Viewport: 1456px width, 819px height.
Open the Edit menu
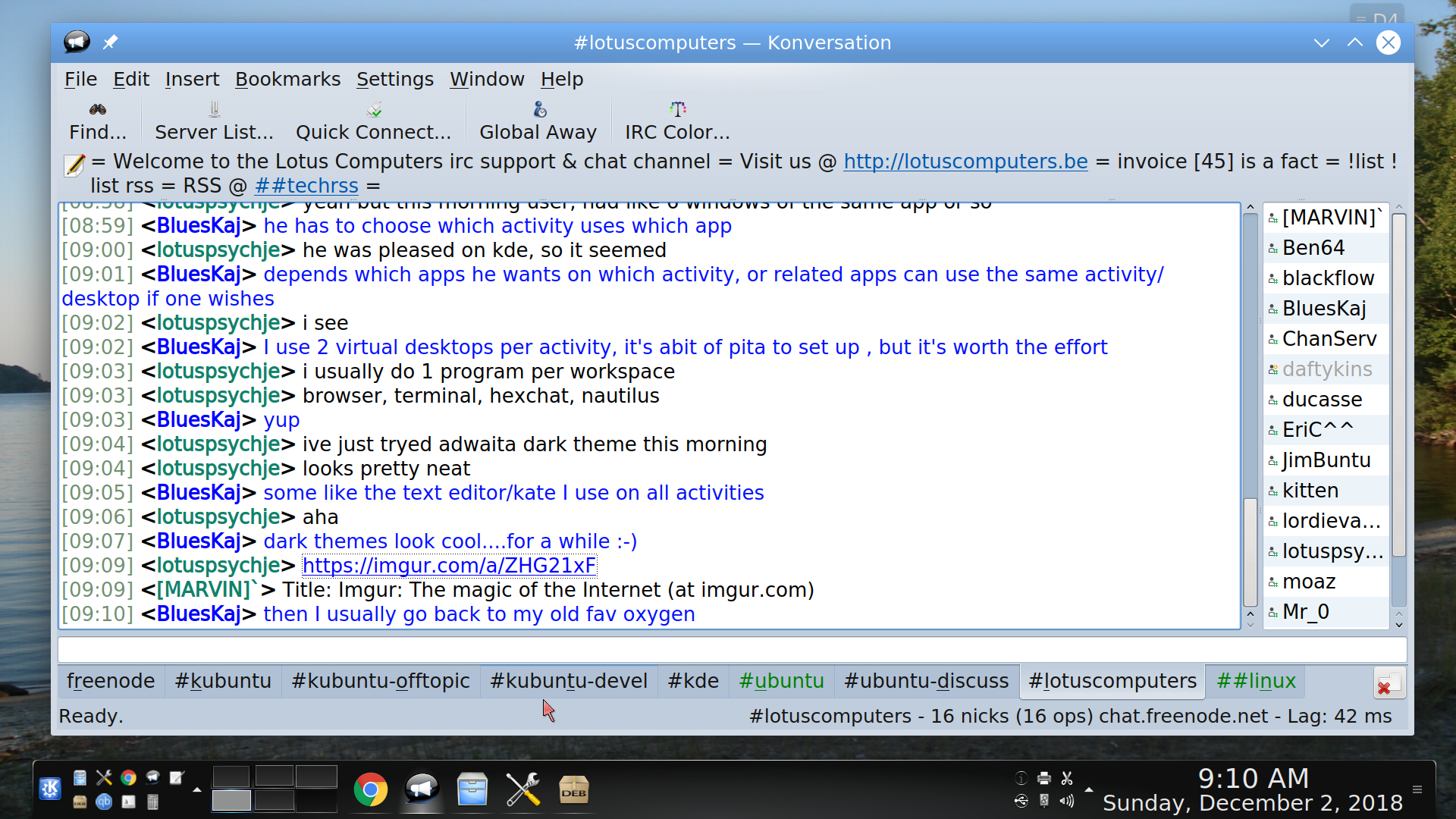(131, 79)
